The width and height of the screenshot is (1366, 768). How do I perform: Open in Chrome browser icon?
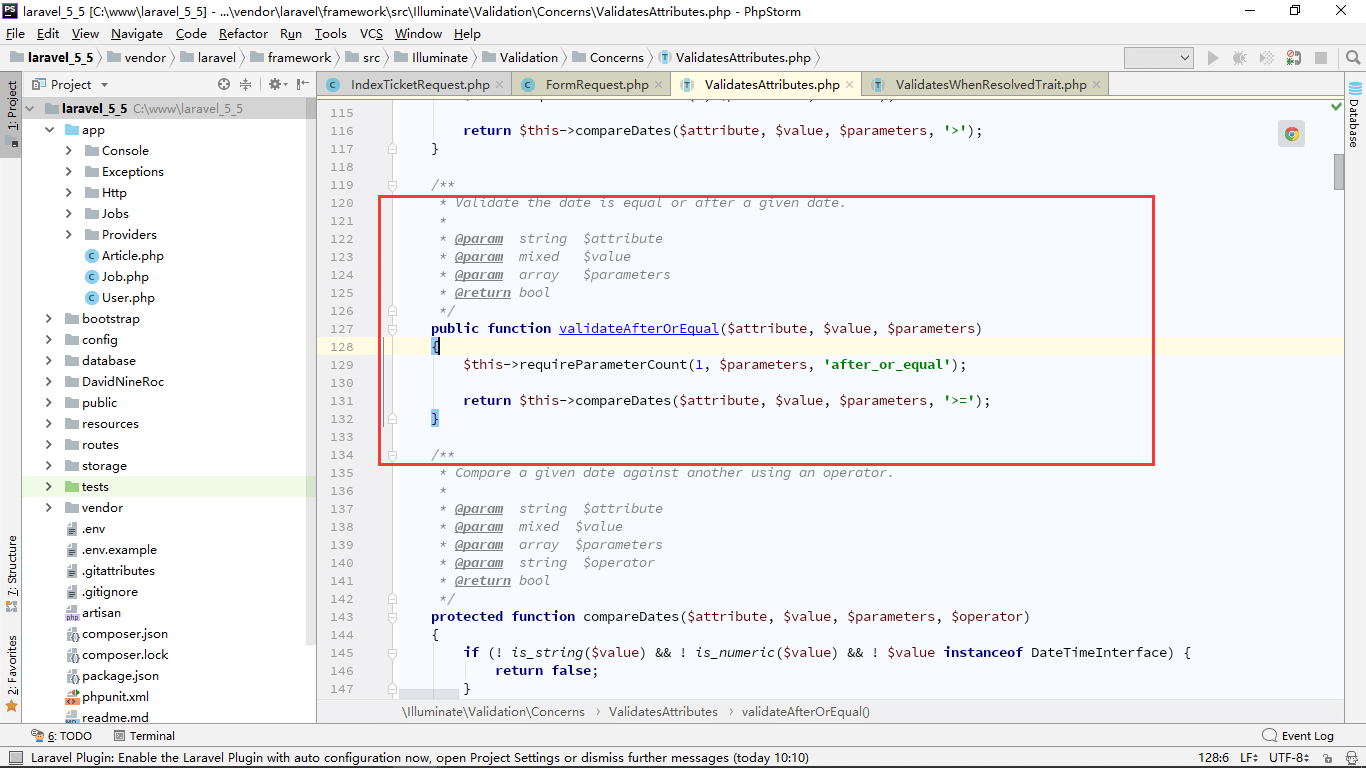(x=1292, y=134)
